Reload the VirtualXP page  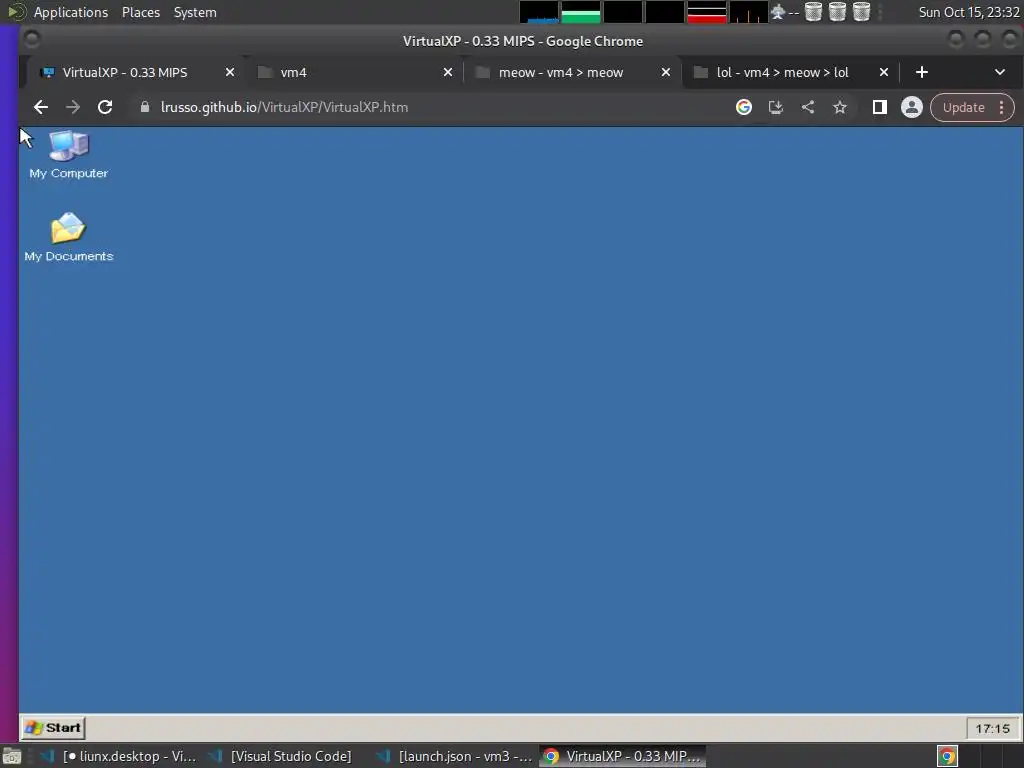coord(104,107)
